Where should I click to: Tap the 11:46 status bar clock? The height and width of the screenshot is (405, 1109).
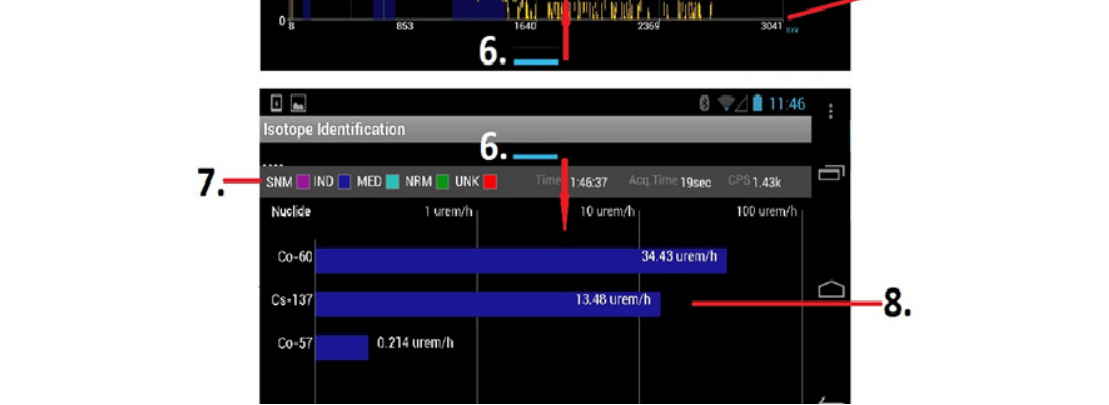tap(786, 104)
